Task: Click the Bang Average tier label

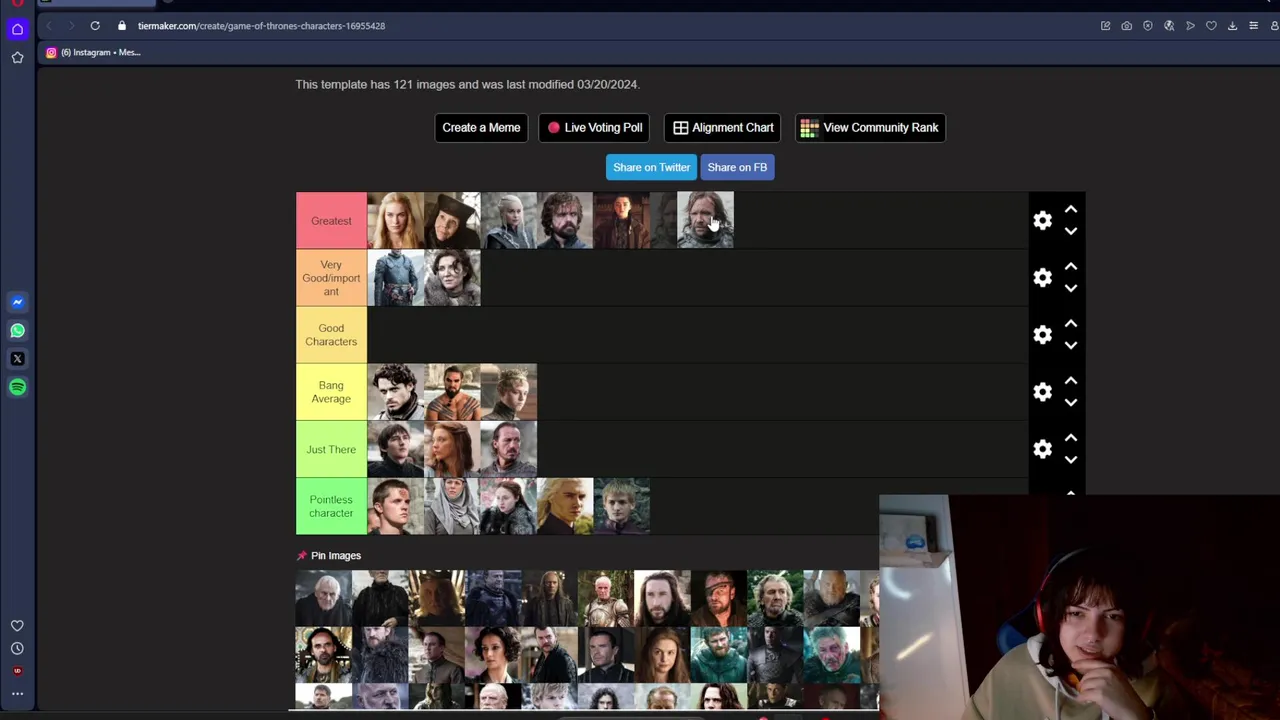Action: pyautogui.click(x=331, y=392)
